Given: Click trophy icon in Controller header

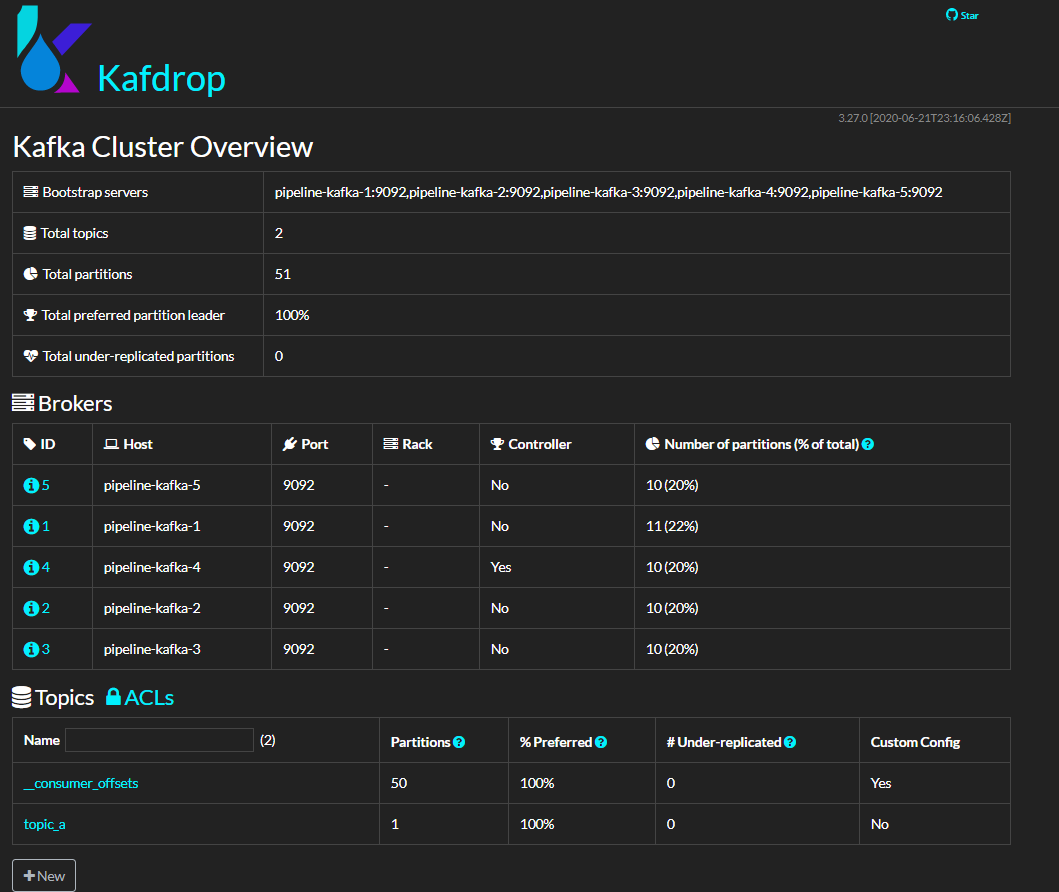Looking at the screenshot, I should click(x=497, y=444).
